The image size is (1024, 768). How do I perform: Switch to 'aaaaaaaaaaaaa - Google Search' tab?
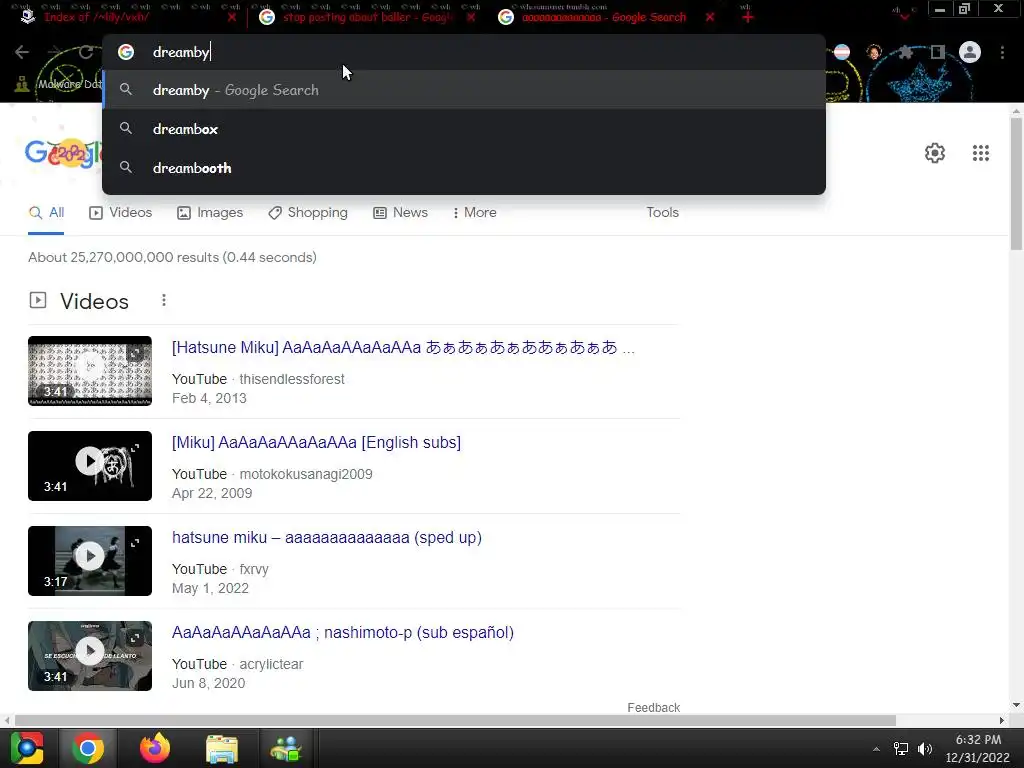pos(604,17)
